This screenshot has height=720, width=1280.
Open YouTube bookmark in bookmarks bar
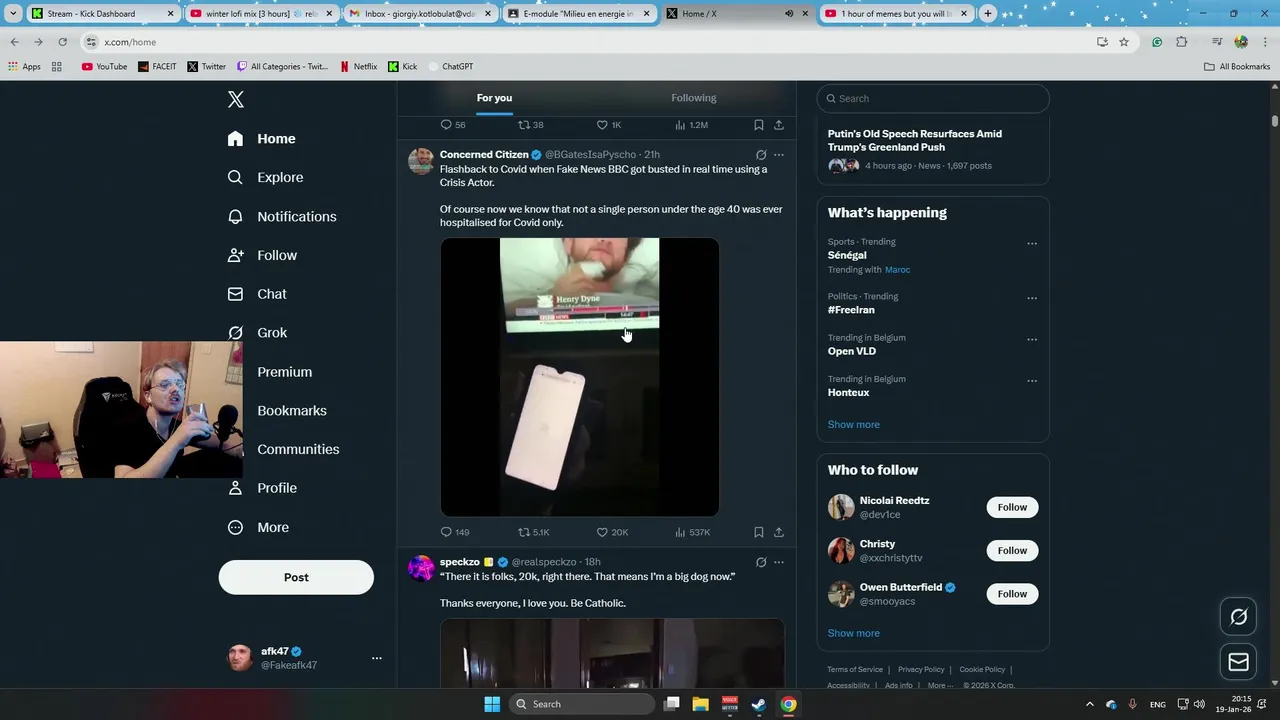pyautogui.click(x=104, y=67)
